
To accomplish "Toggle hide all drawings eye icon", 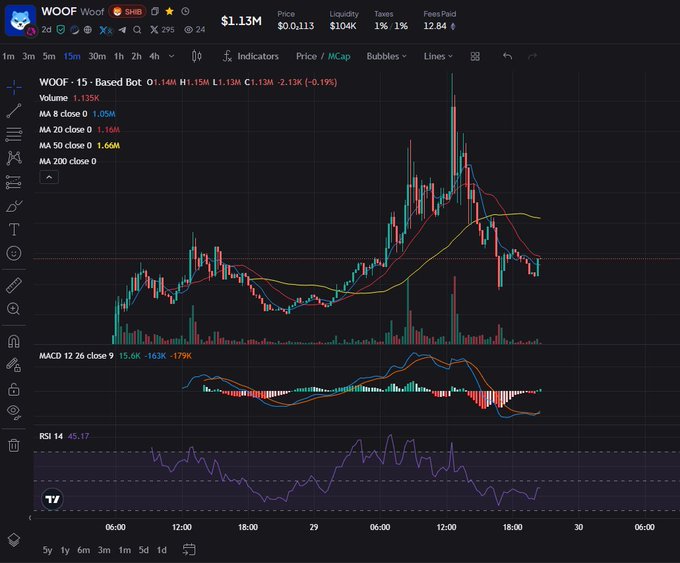I will point(14,412).
